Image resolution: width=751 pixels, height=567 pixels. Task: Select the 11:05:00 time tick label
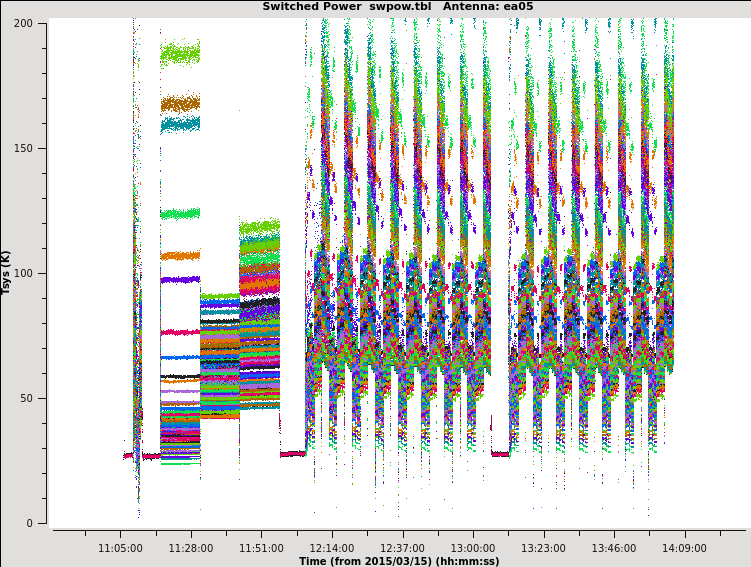coord(120,548)
